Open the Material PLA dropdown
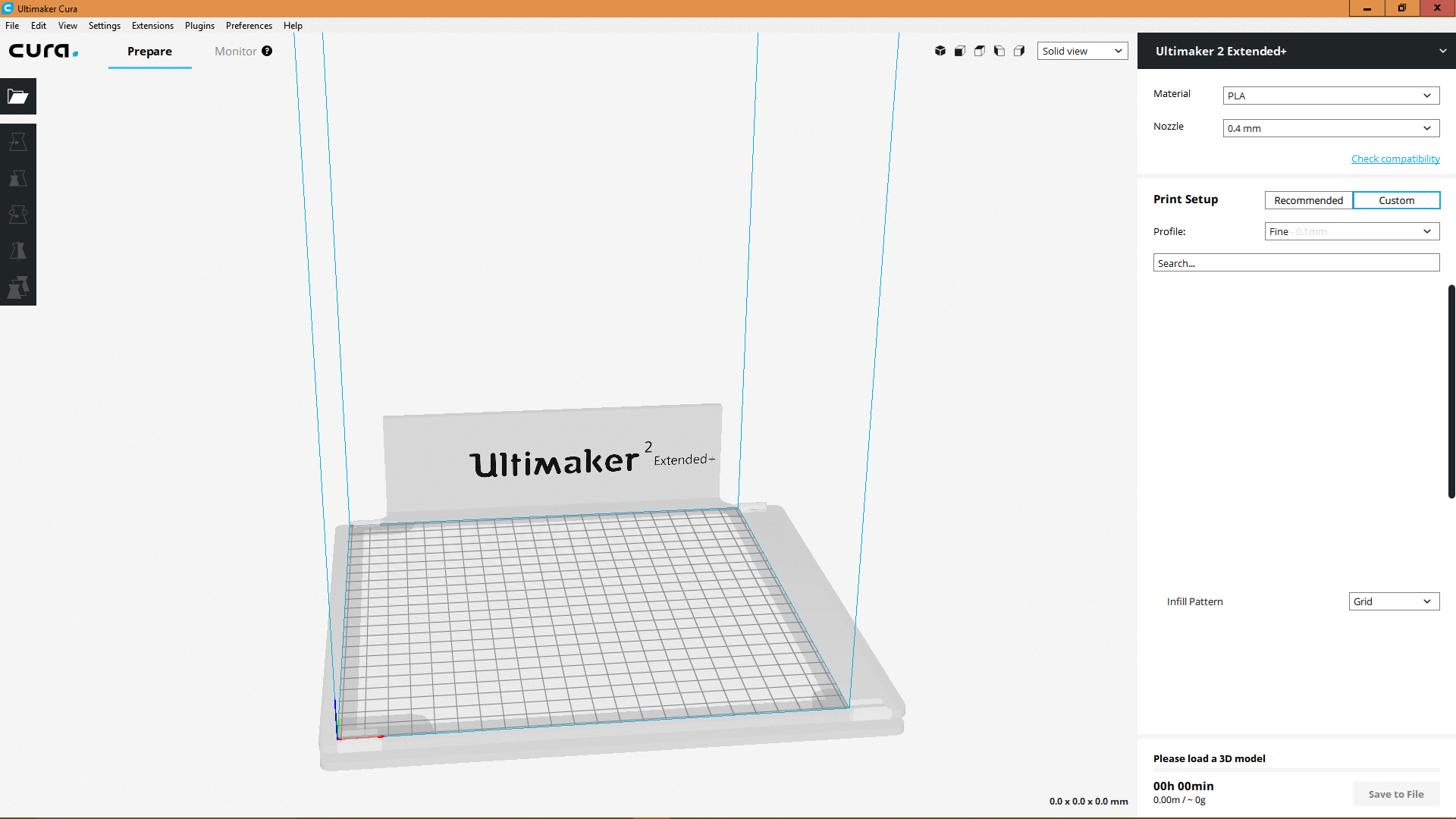This screenshot has width=1456, height=819. [x=1331, y=96]
